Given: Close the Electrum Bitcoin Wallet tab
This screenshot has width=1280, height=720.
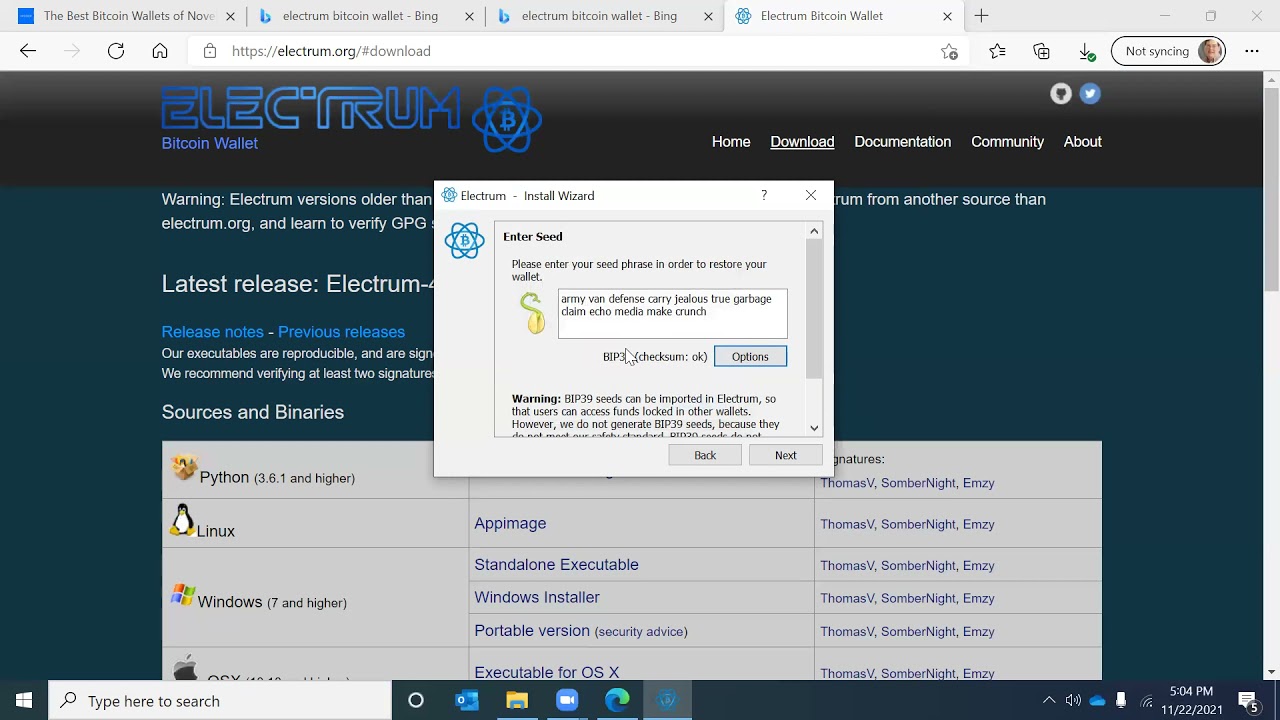Looking at the screenshot, I should pos(947,16).
